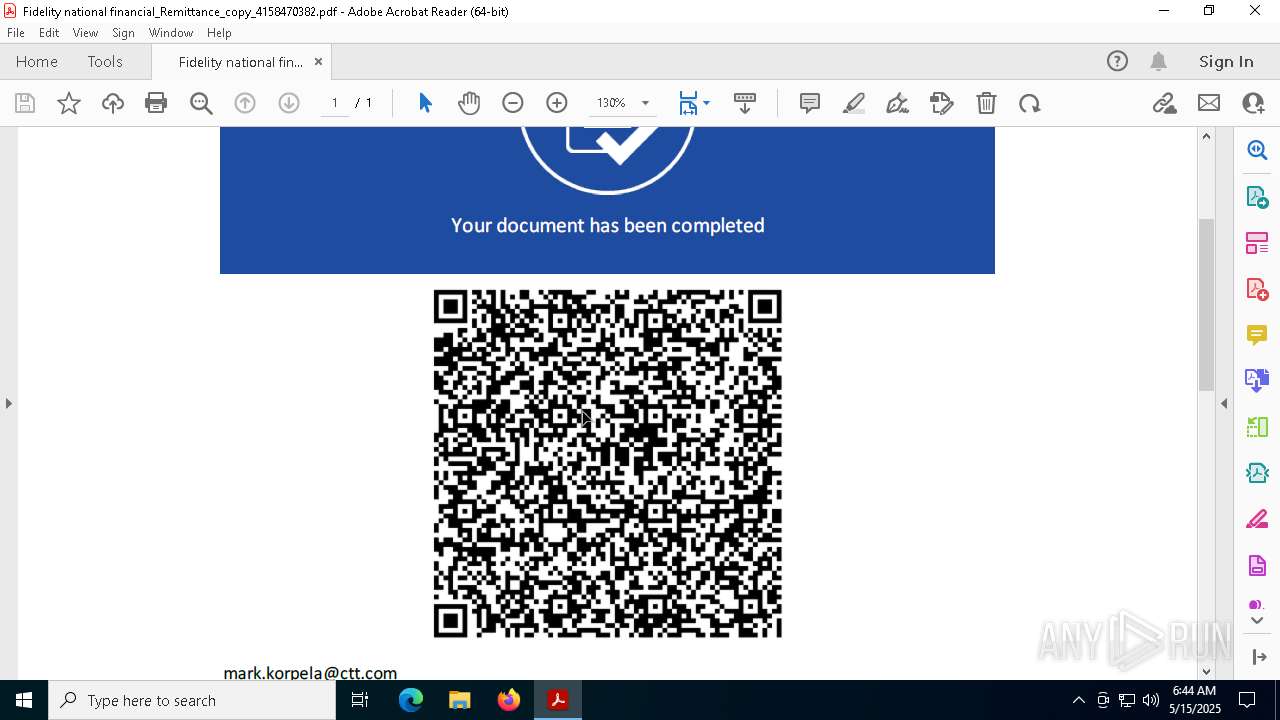Click the mark.korpela@ctt.com email text
This screenshot has height=720, width=1280.
(x=310, y=673)
